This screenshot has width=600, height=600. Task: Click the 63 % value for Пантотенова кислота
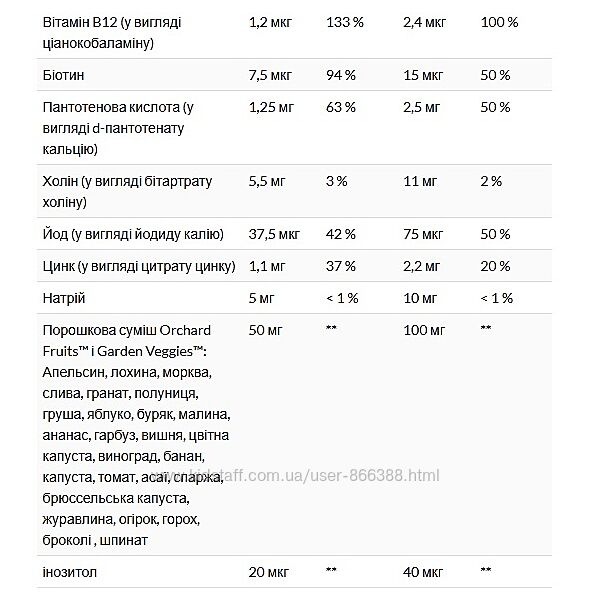point(339,107)
